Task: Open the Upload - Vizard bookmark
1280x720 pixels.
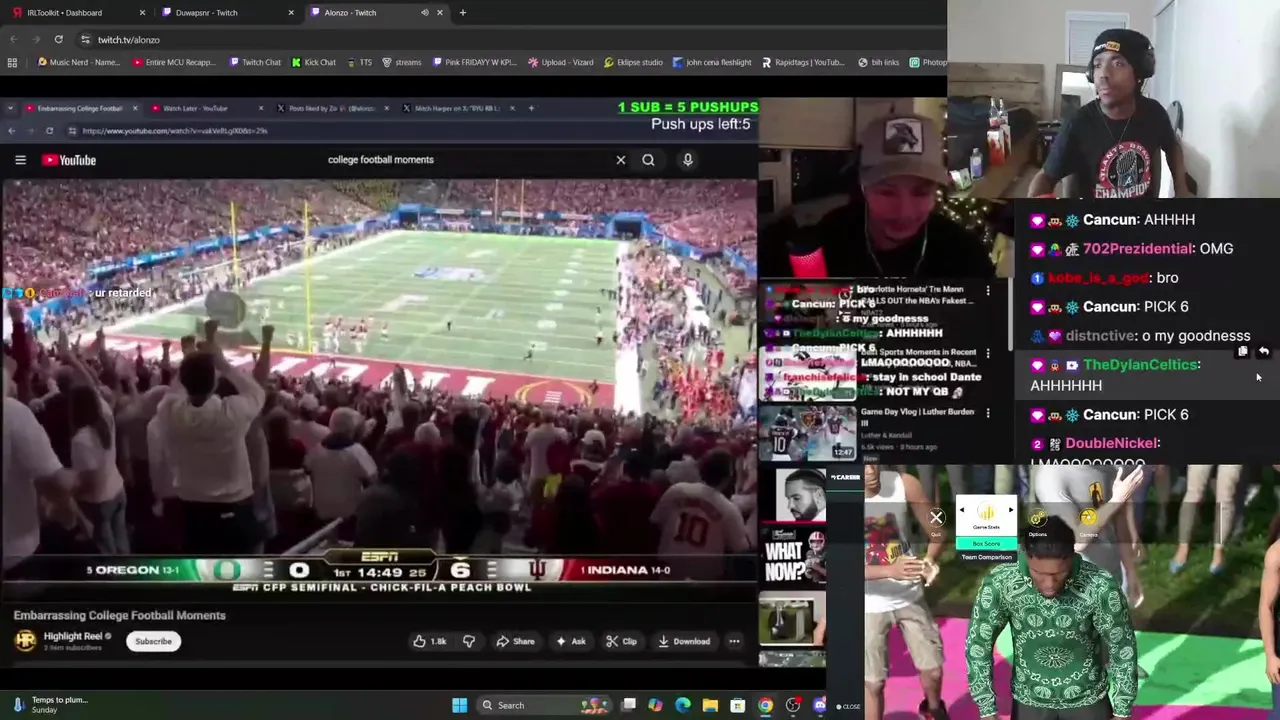Action: [561, 62]
